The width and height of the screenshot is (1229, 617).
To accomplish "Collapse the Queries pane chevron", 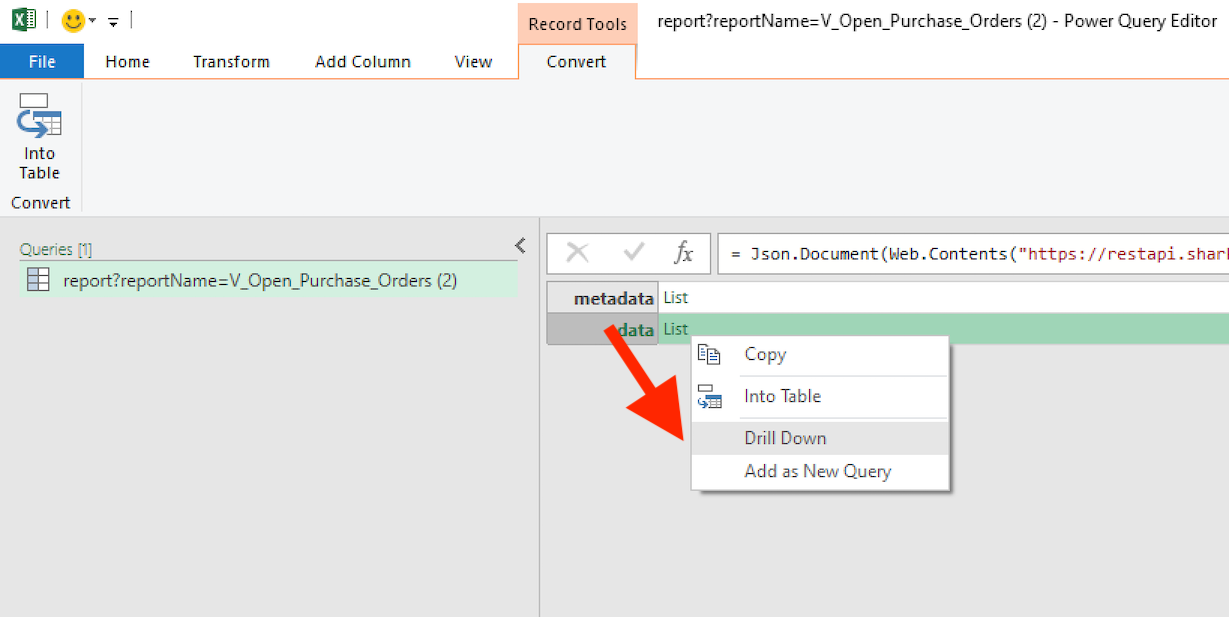I will coord(520,246).
